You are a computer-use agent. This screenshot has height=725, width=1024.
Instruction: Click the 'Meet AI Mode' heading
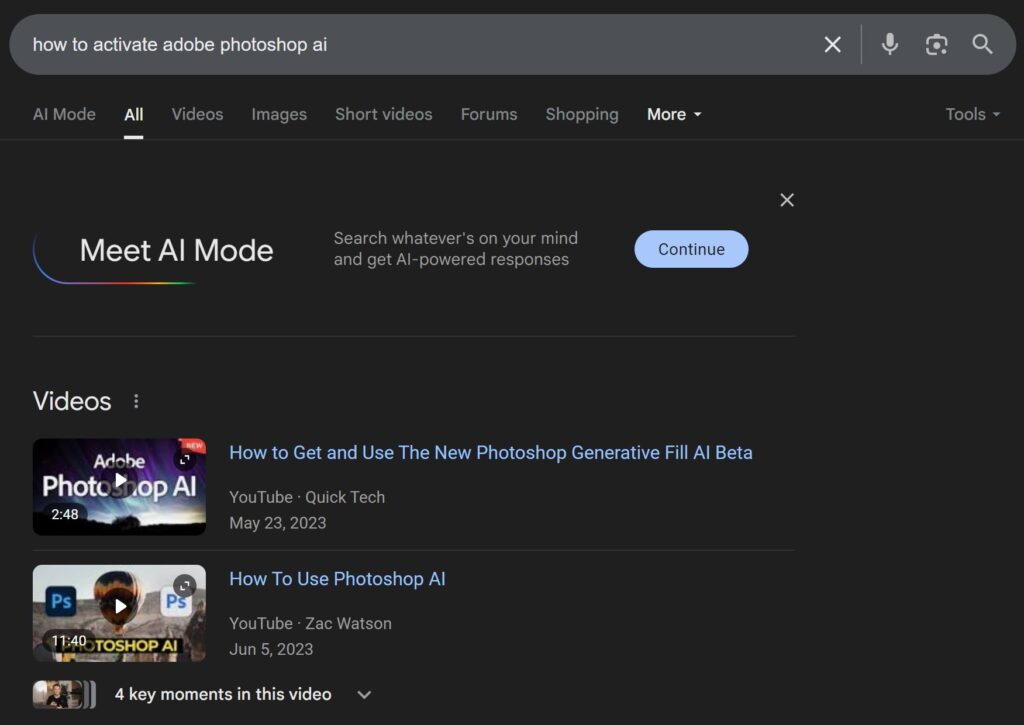(176, 250)
